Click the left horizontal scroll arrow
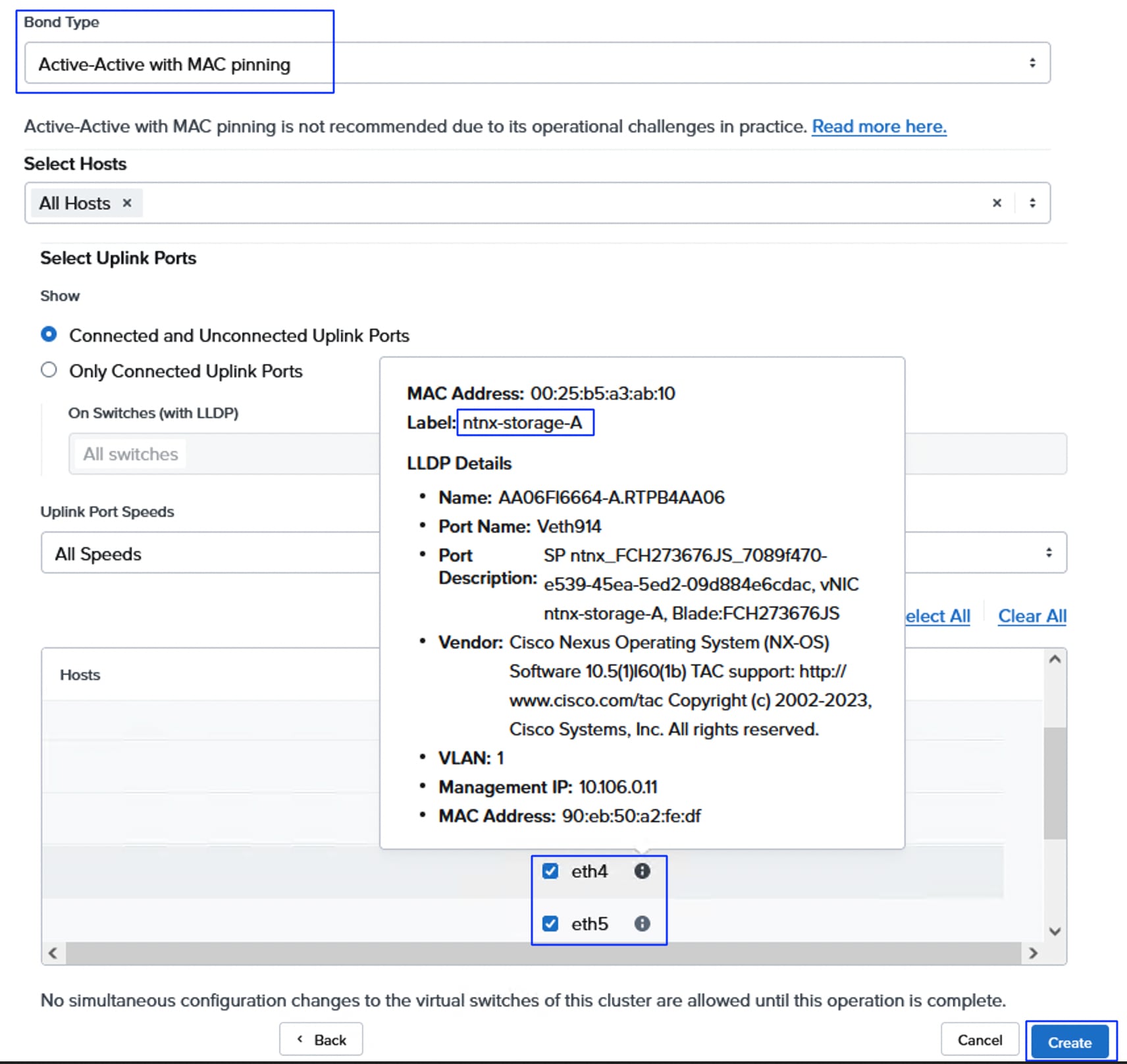Image resolution: width=1127 pixels, height=1064 pixels. point(53,953)
